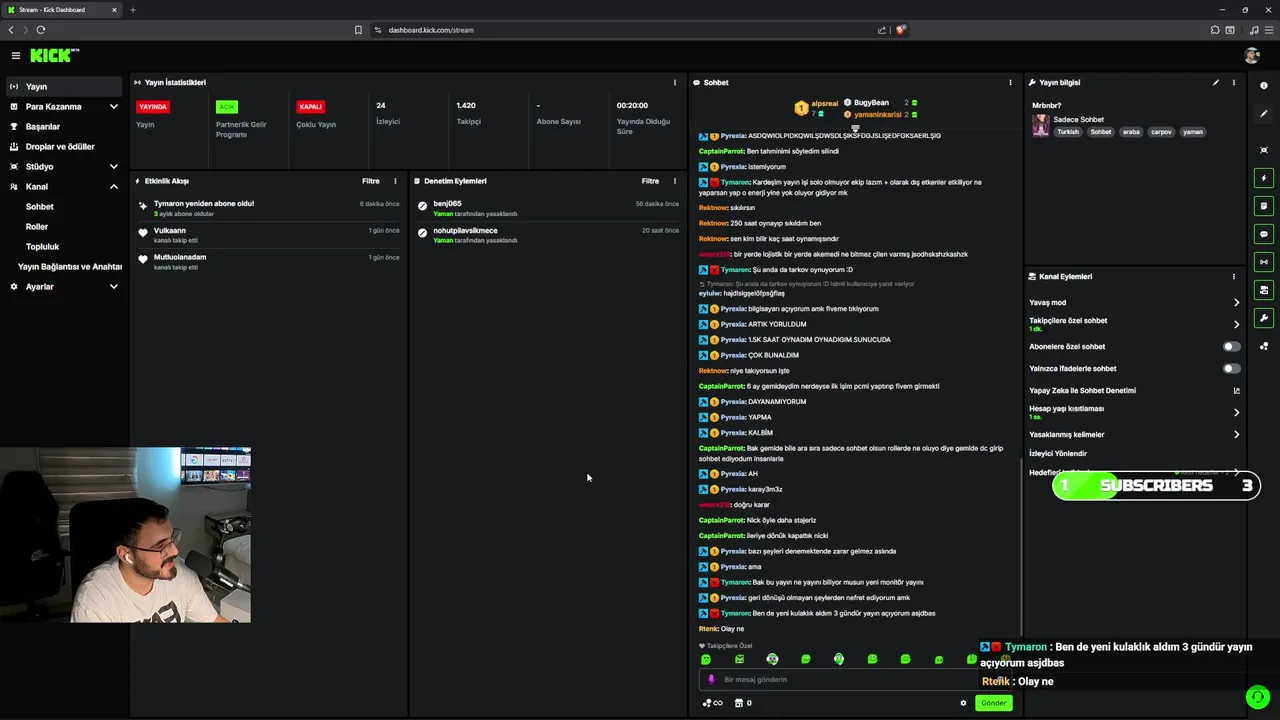Screen dimensions: 1280x720
Task: Click the browser share icon in the address bar
Action: (x=882, y=30)
